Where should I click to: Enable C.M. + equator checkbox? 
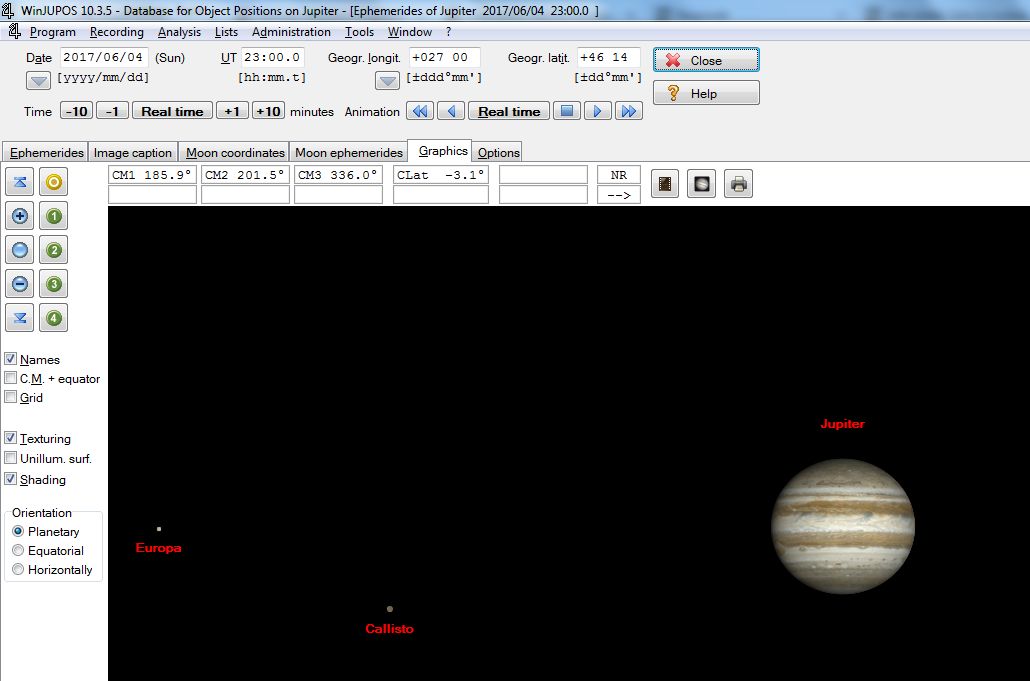(11, 378)
